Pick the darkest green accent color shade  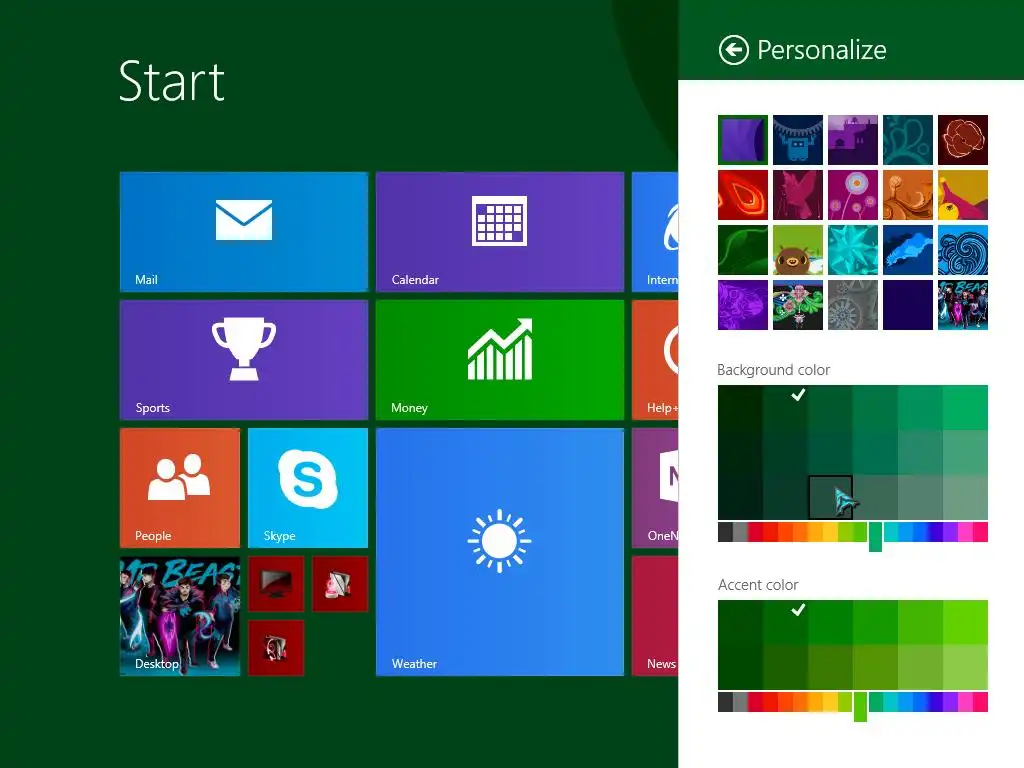740,622
